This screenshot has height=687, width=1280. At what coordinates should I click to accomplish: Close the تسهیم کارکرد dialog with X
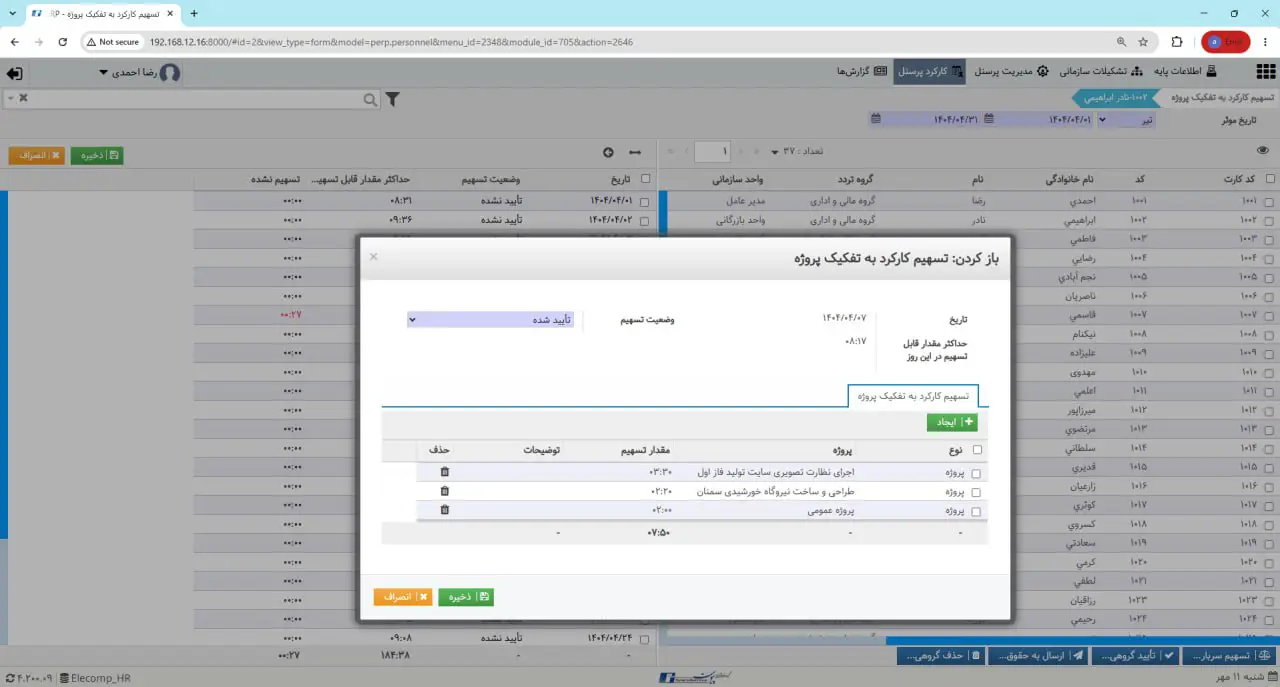pos(373,257)
